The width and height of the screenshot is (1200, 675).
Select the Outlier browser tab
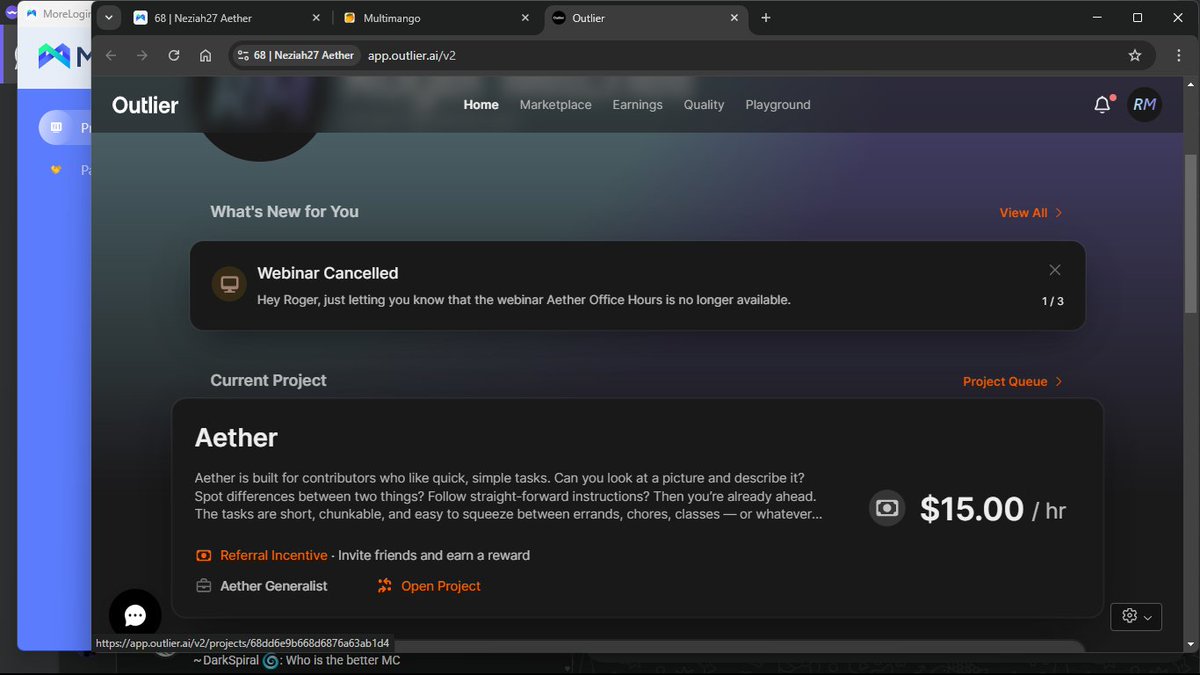(645, 18)
